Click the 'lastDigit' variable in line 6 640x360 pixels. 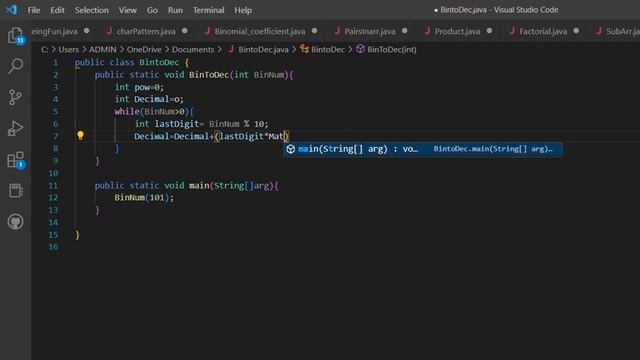pyautogui.click(x=176, y=124)
